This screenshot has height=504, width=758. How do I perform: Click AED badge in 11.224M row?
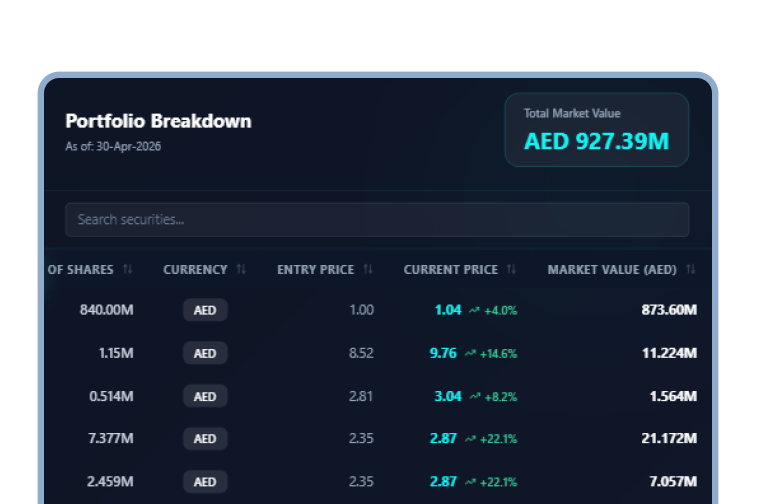click(205, 353)
